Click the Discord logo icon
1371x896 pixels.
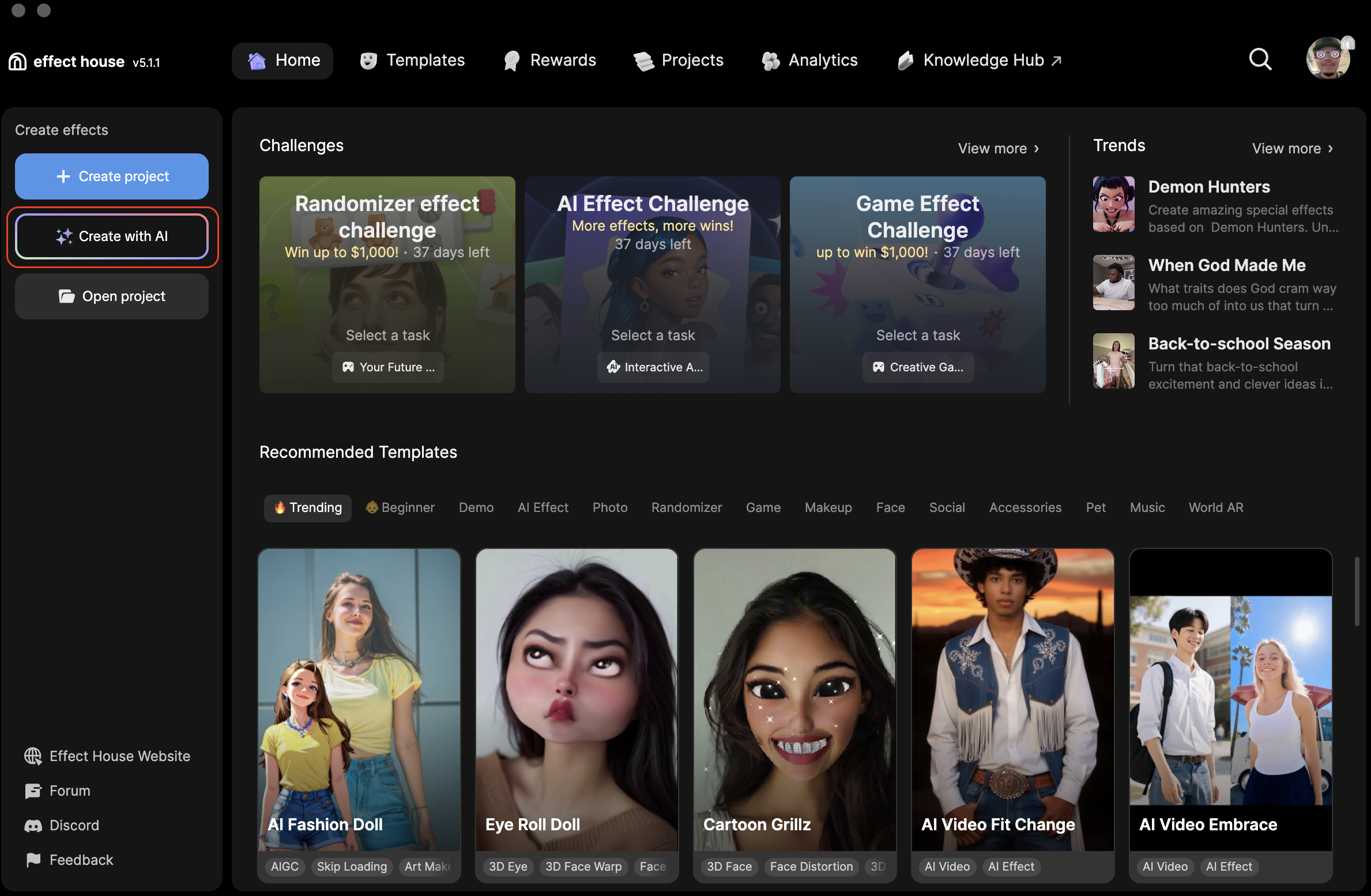[33, 826]
